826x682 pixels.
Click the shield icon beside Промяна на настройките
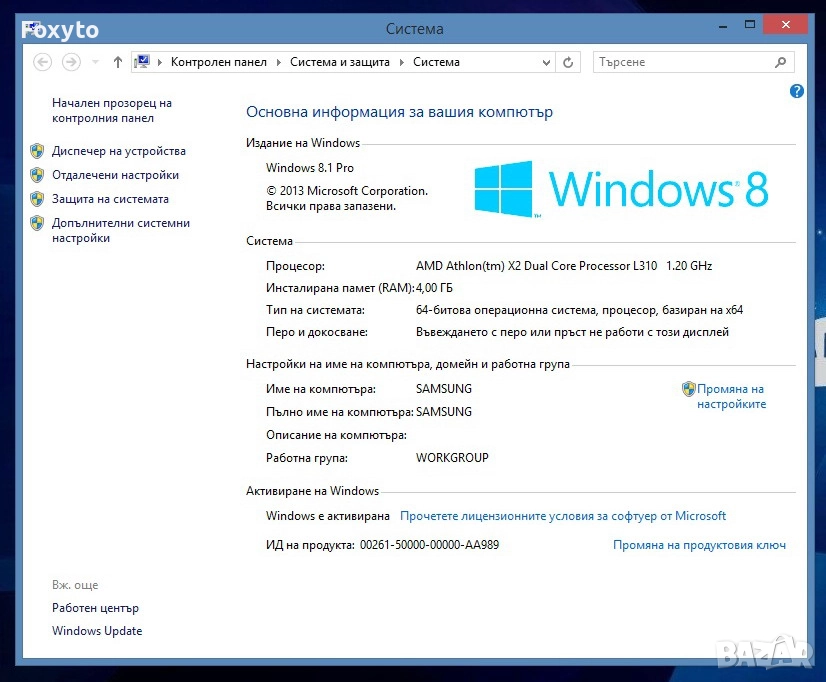(x=688, y=389)
